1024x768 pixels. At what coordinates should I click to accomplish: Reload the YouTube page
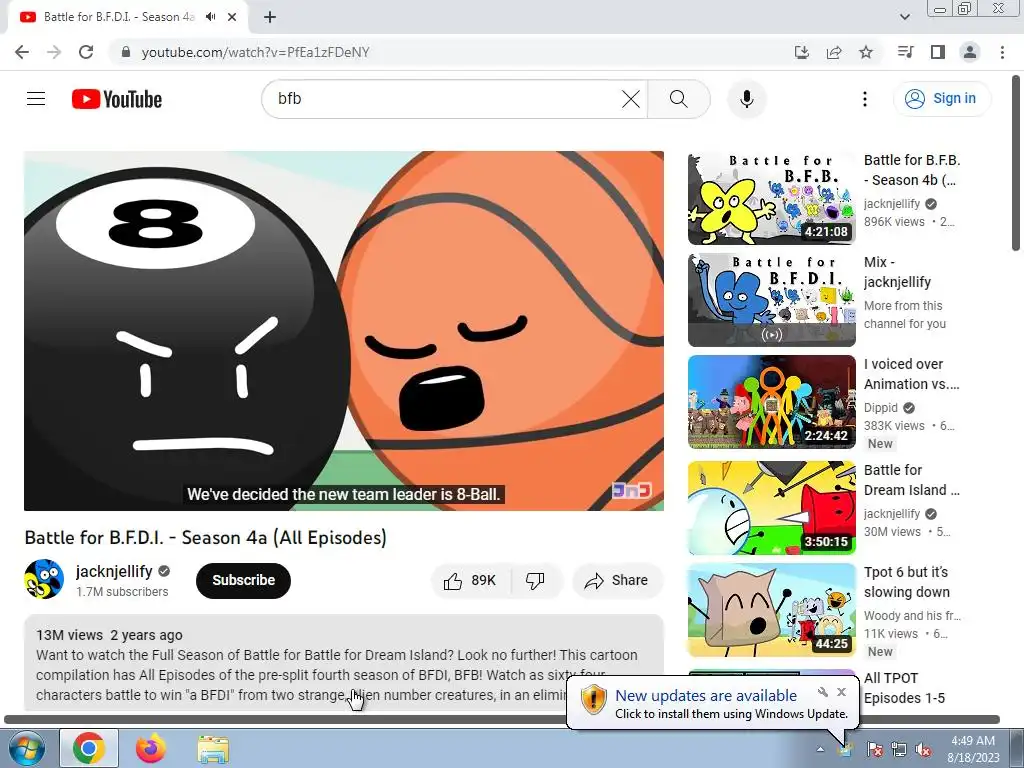[x=86, y=52]
